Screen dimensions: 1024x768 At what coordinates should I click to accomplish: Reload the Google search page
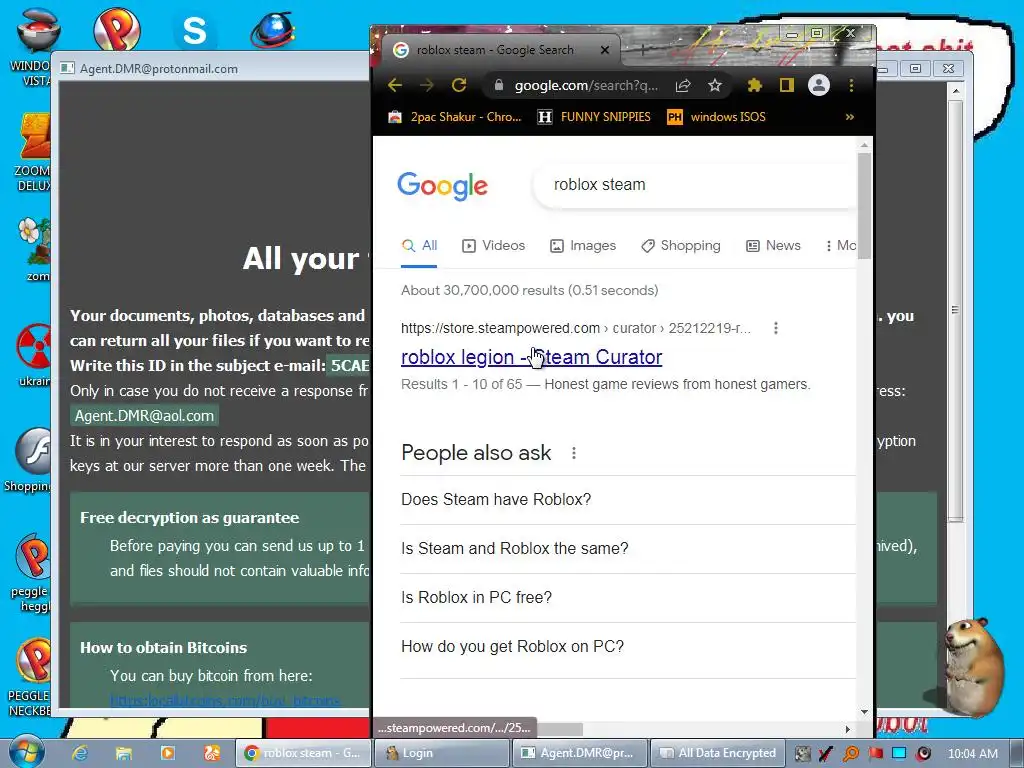[459, 85]
